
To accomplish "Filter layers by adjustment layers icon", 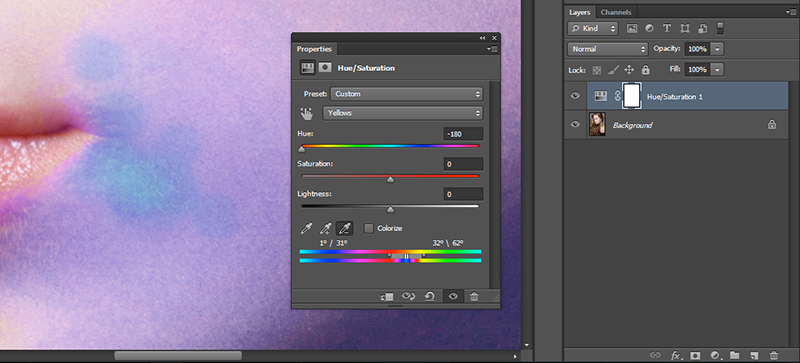I will [x=649, y=29].
